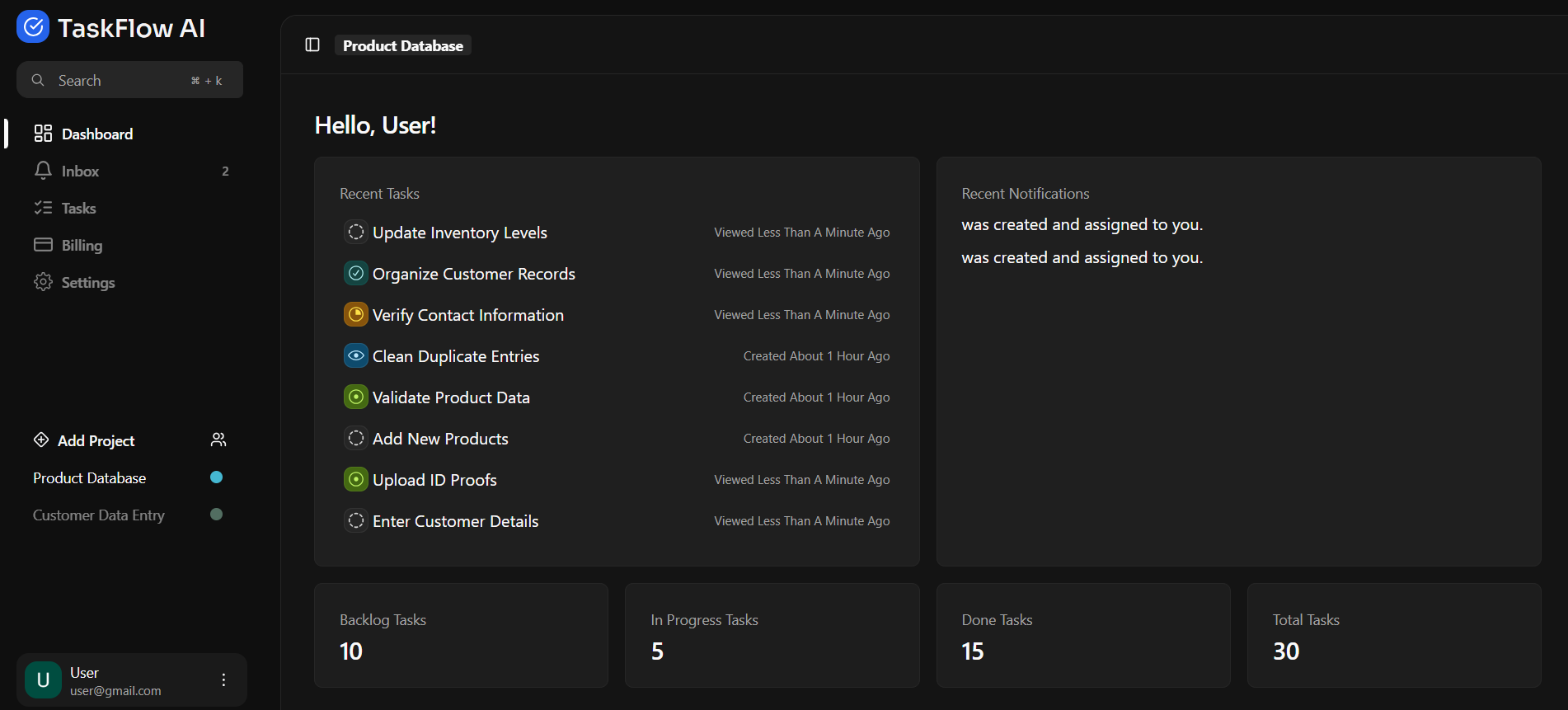Image resolution: width=1568 pixels, height=710 pixels.
Task: Click the Billing card icon
Action: (43, 245)
